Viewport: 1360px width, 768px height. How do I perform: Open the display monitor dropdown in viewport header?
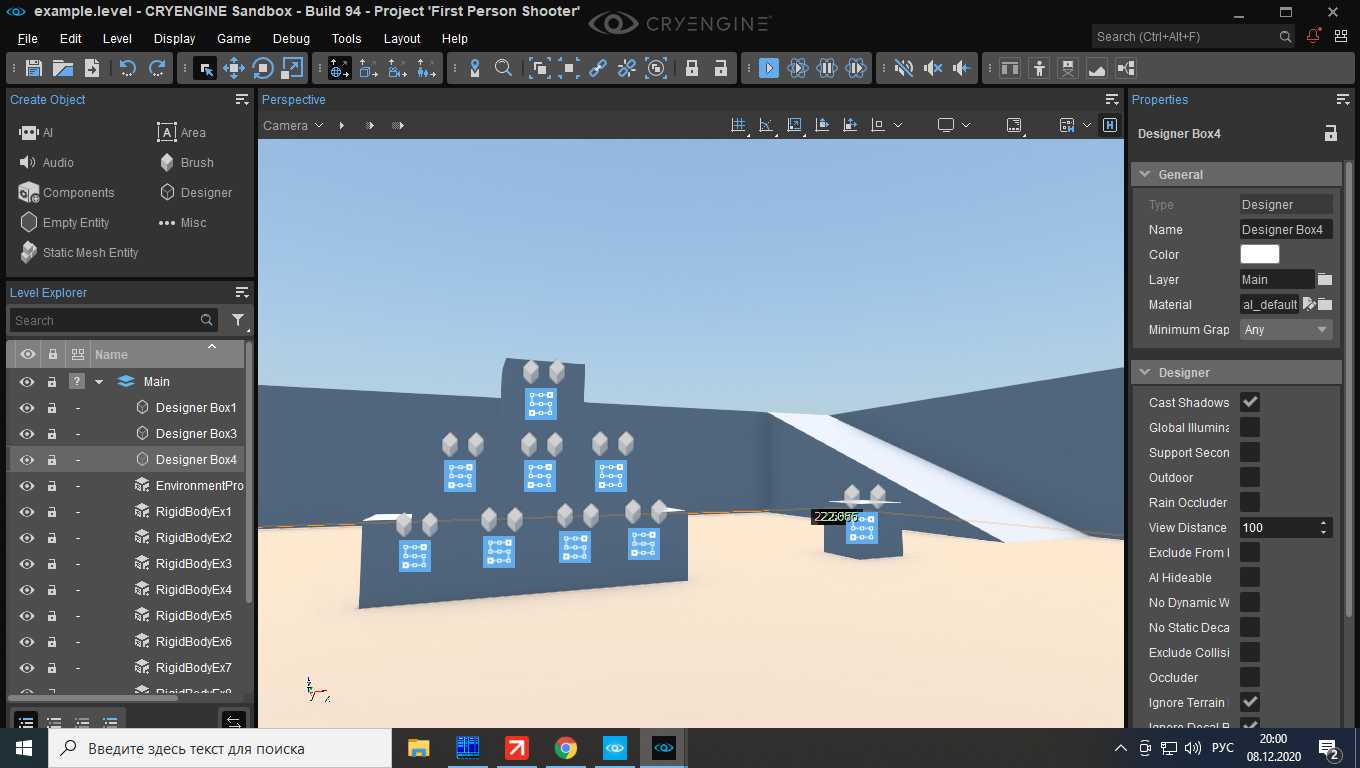[x=954, y=125]
